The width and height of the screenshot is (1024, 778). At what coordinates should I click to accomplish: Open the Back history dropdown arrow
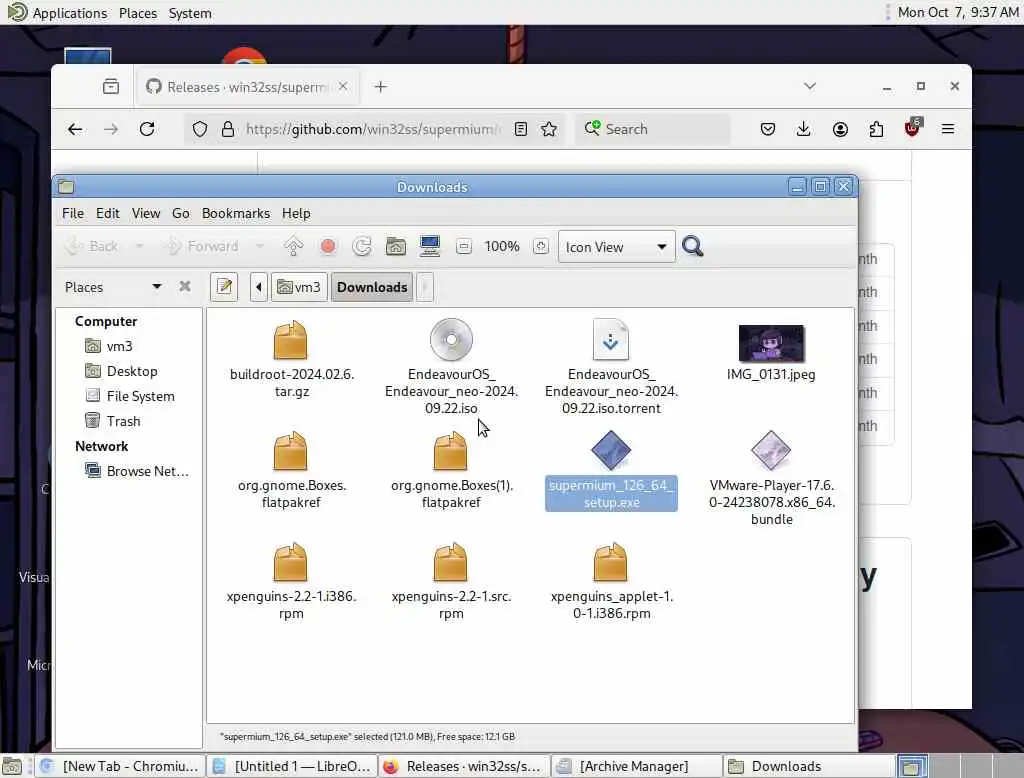139,246
